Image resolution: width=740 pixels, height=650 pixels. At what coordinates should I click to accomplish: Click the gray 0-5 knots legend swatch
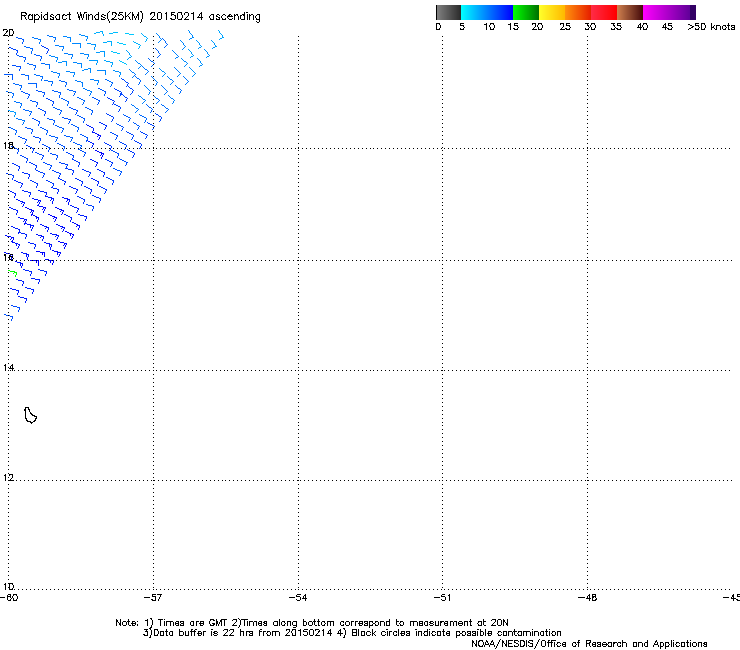(x=448, y=12)
